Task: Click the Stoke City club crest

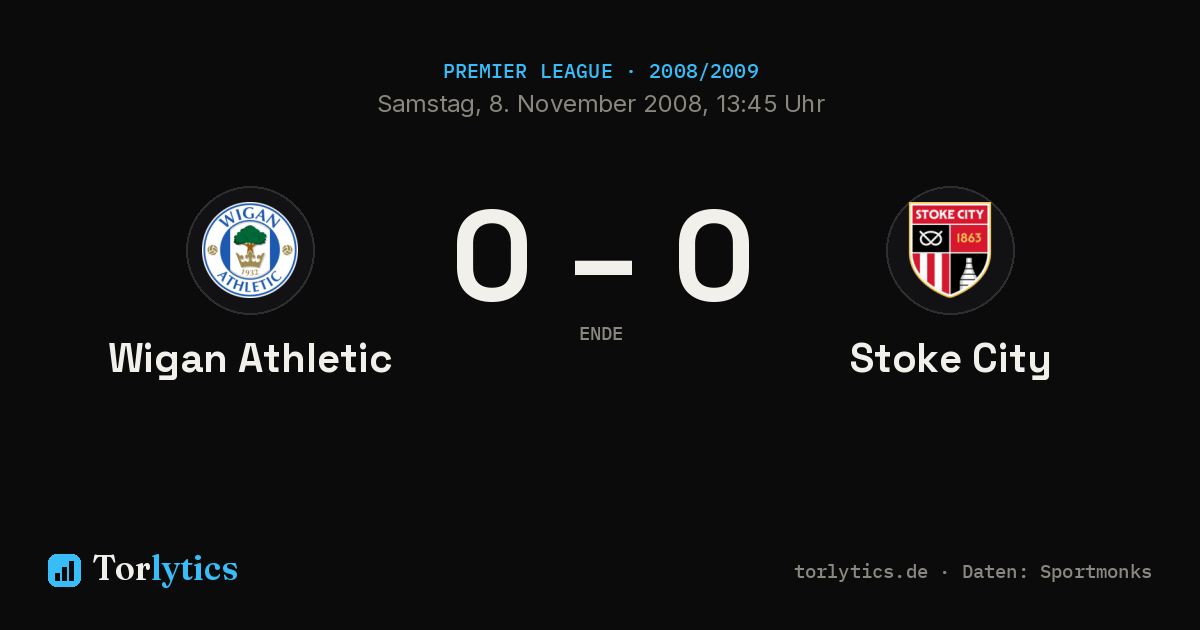Action: (x=950, y=250)
